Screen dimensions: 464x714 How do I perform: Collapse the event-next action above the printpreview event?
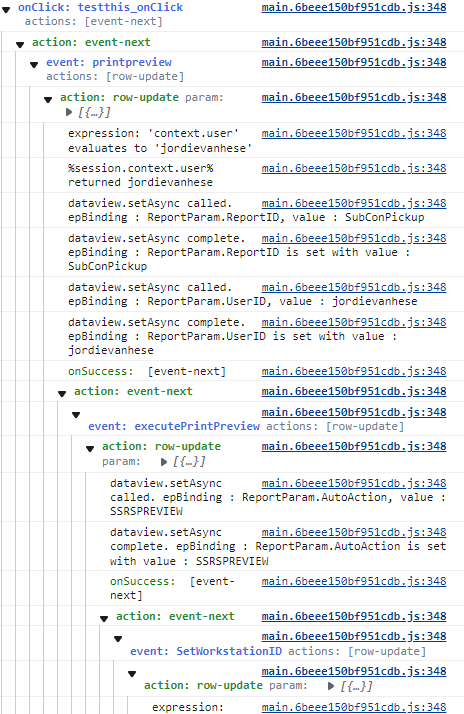(x=20, y=44)
